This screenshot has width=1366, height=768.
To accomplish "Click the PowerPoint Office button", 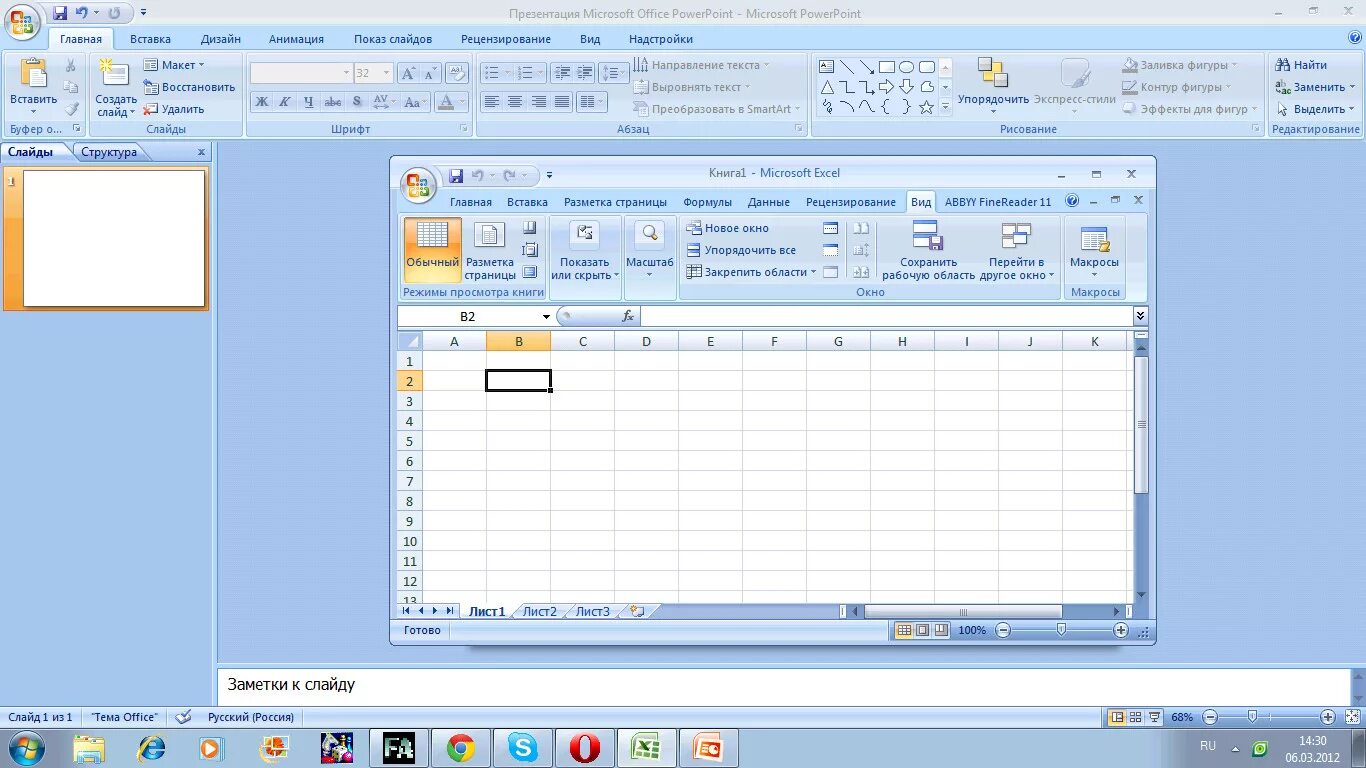I will (22, 22).
